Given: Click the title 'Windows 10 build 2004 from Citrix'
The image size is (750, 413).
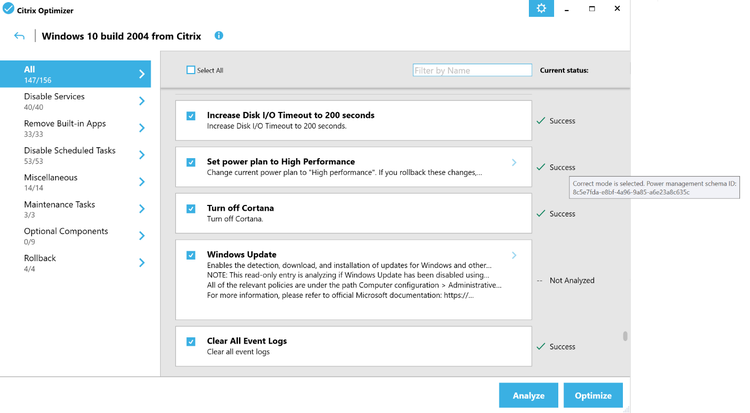Looking at the screenshot, I should click(x=121, y=36).
